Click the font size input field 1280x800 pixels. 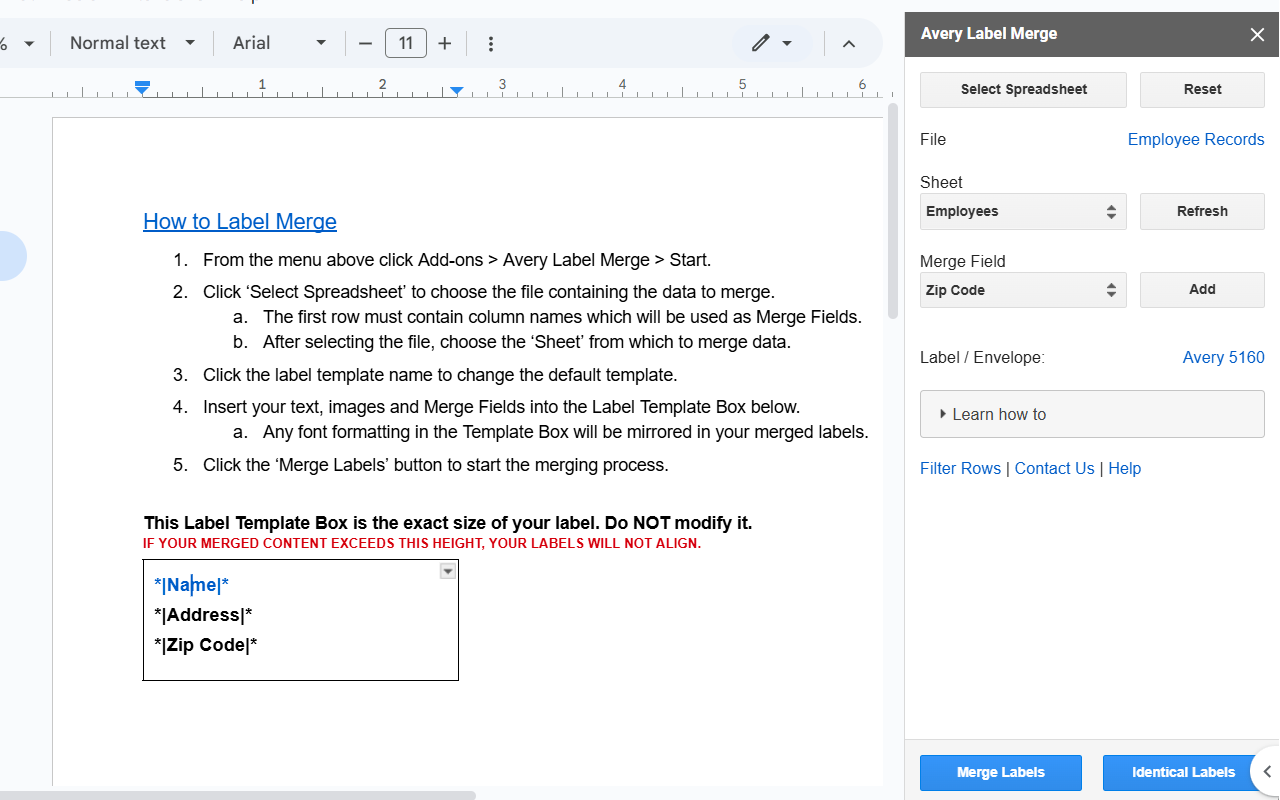pos(406,43)
